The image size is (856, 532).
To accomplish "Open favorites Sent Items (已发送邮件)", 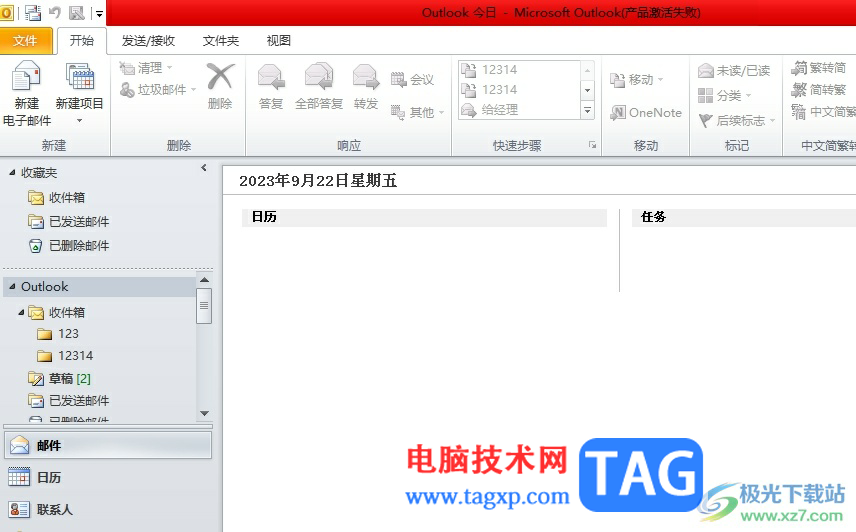I will click(x=69, y=222).
